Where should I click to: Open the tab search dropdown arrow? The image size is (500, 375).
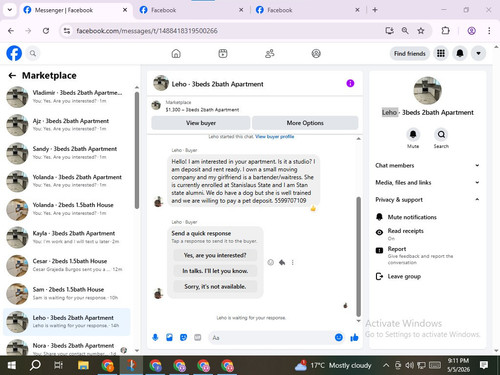[x=10, y=10]
